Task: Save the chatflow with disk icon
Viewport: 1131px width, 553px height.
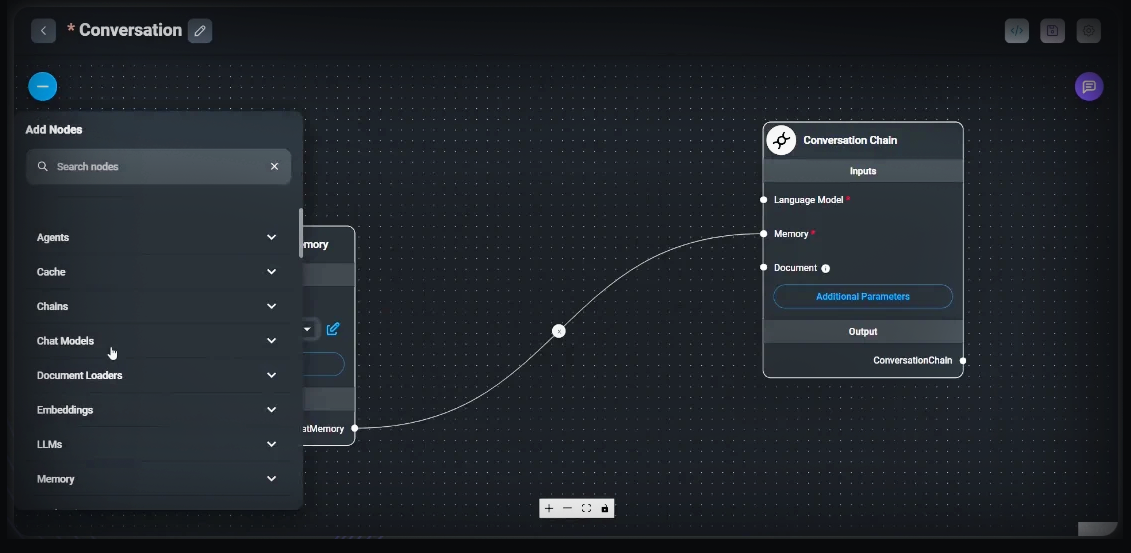Action: 1052,31
